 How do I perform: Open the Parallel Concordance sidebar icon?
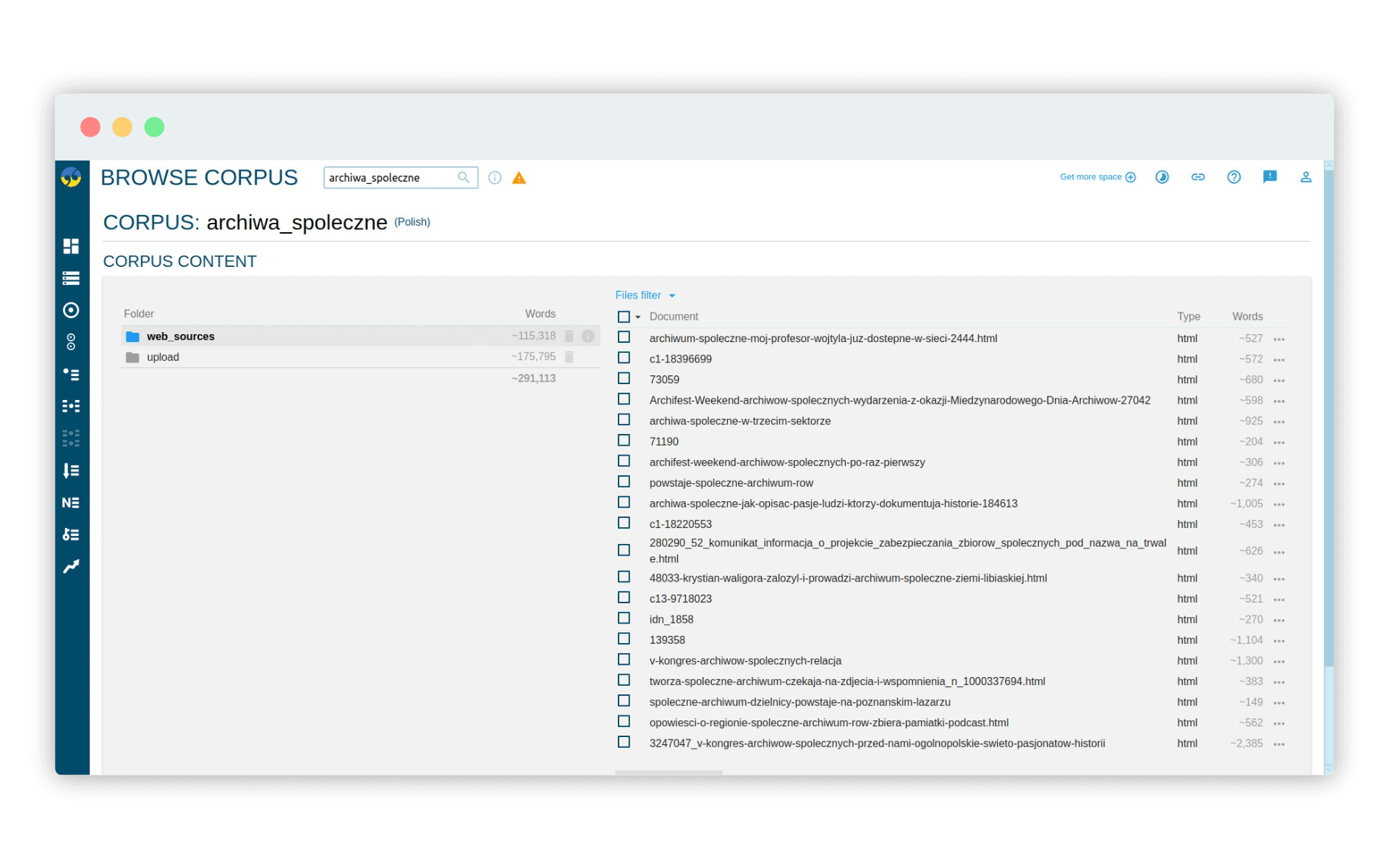[71, 438]
